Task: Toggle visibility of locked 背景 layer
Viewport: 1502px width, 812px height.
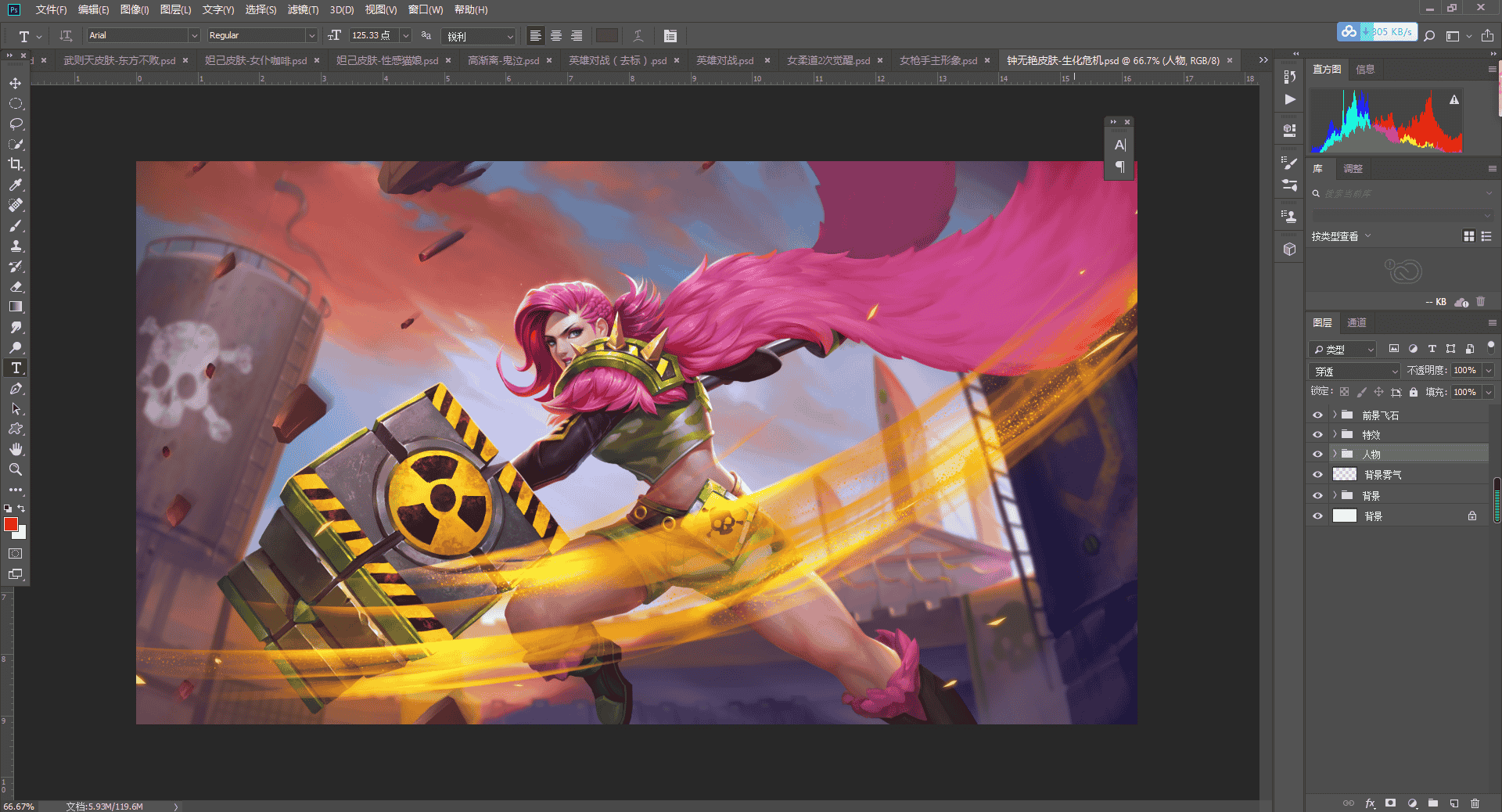Action: [1317, 516]
